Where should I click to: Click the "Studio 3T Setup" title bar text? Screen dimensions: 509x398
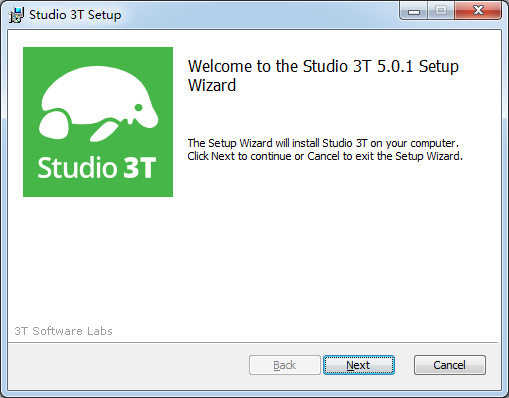[75, 15]
